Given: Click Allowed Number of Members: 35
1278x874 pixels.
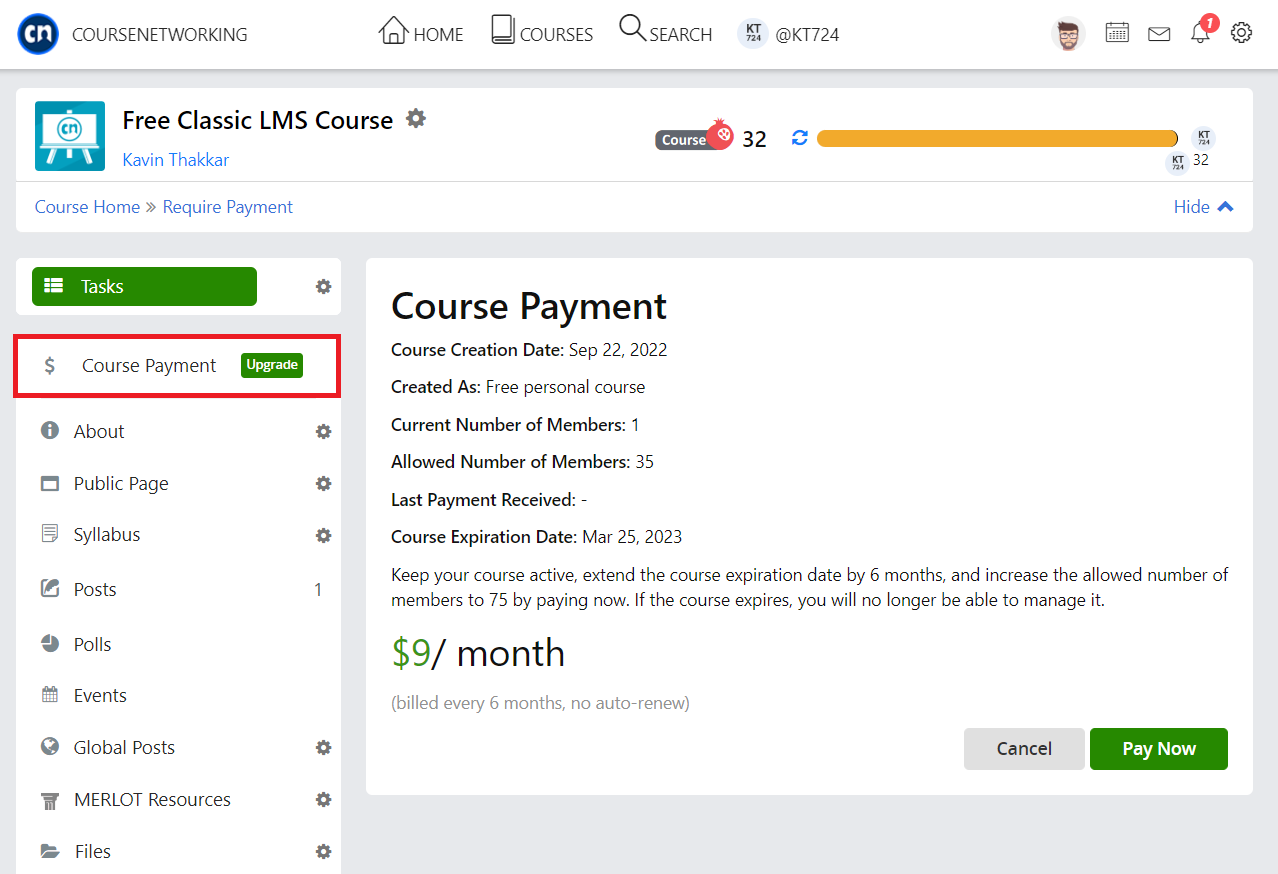Looking at the screenshot, I should point(522,462).
